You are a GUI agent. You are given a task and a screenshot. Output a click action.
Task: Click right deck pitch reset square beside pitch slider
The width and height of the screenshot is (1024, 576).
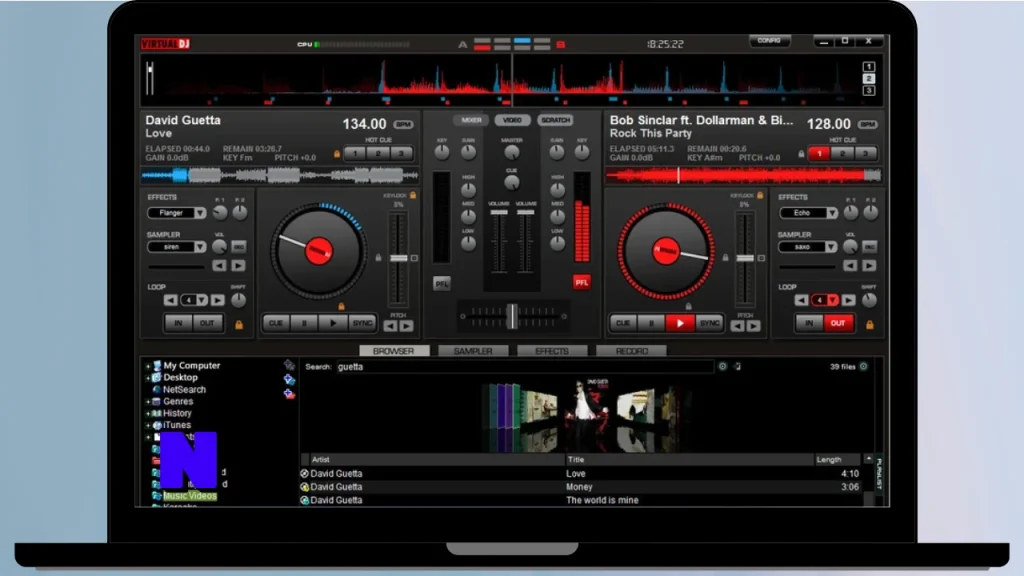click(761, 259)
